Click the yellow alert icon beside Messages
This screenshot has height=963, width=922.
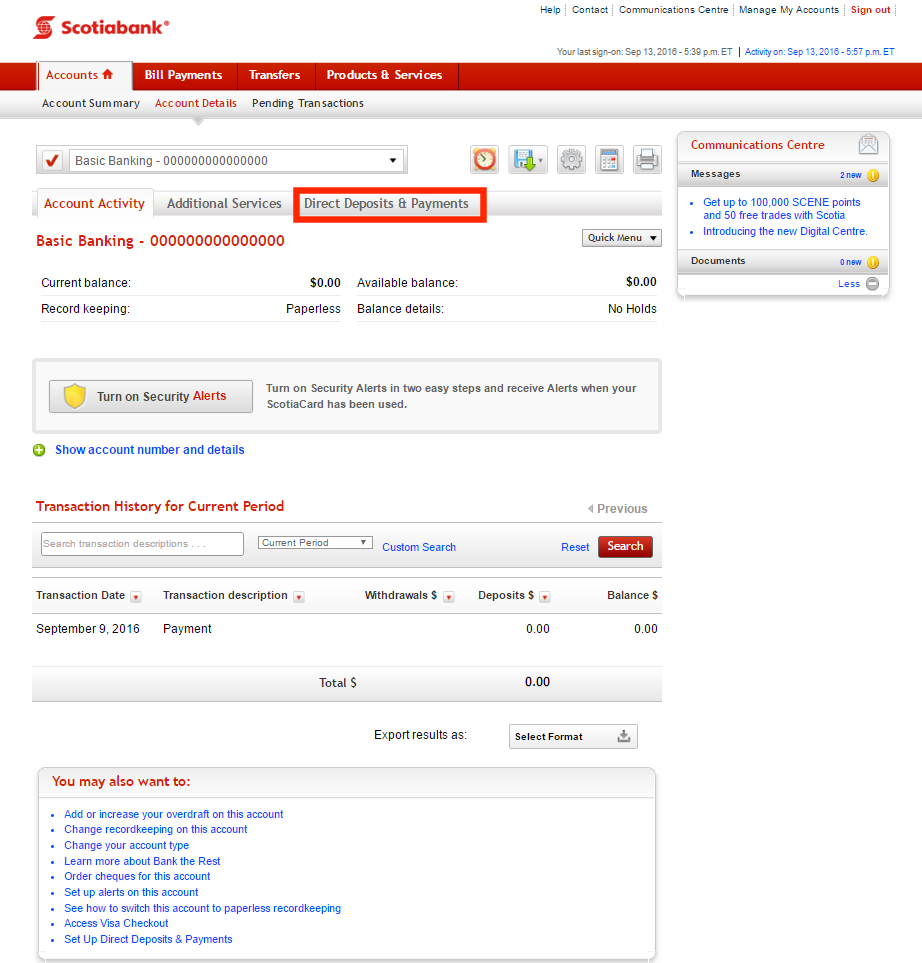[873, 175]
